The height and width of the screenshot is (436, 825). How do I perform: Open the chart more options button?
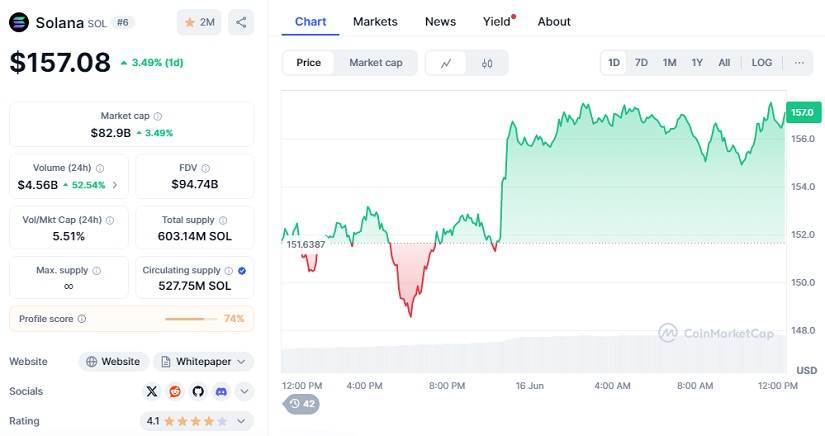coord(798,63)
